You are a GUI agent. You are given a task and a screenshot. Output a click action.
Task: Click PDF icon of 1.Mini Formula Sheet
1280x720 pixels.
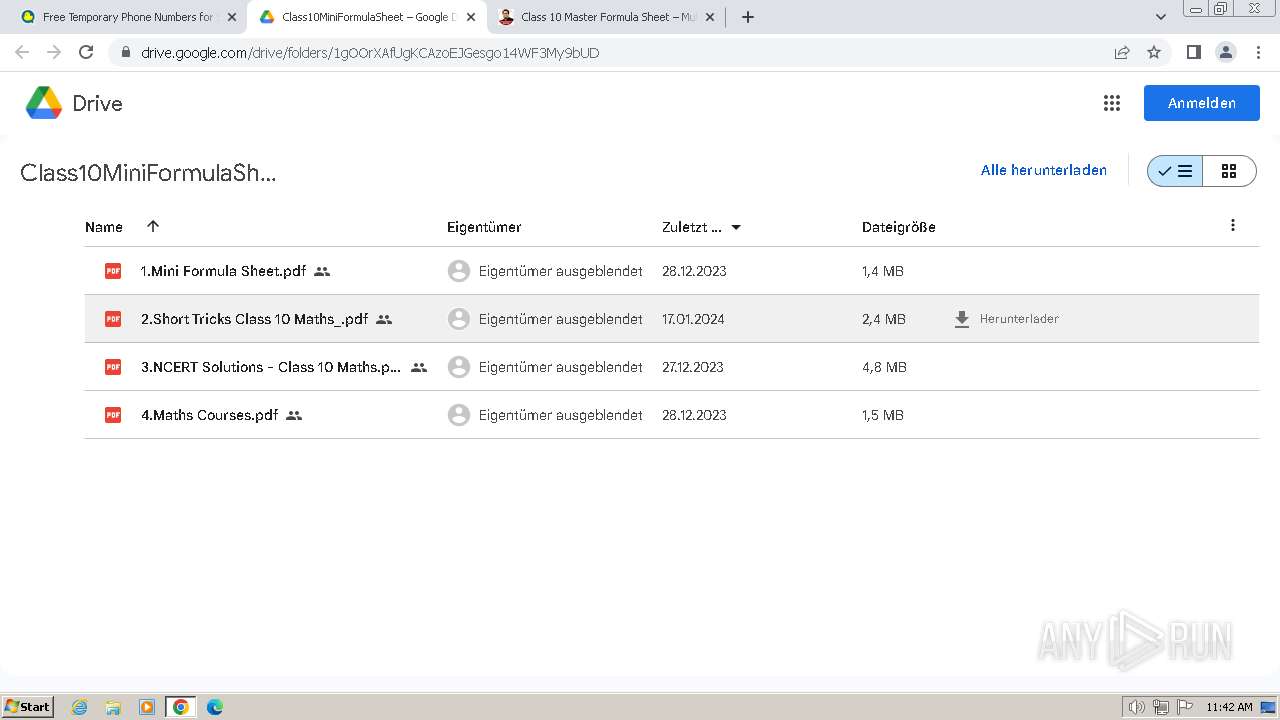(x=113, y=271)
